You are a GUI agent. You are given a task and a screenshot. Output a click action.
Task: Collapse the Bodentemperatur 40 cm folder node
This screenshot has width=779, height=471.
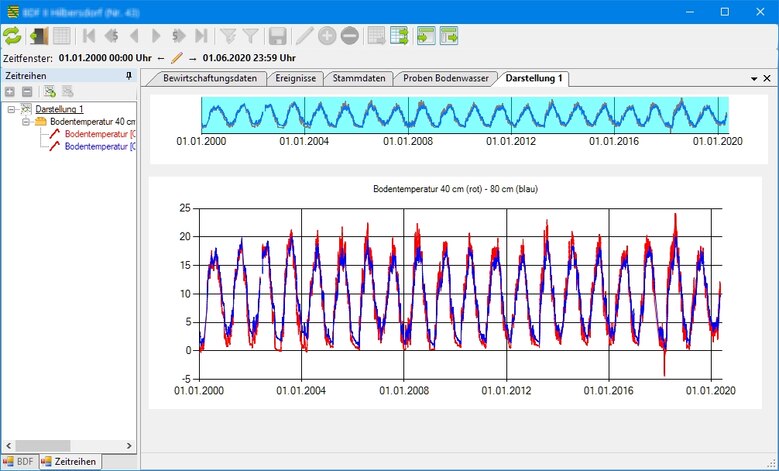click(25, 121)
